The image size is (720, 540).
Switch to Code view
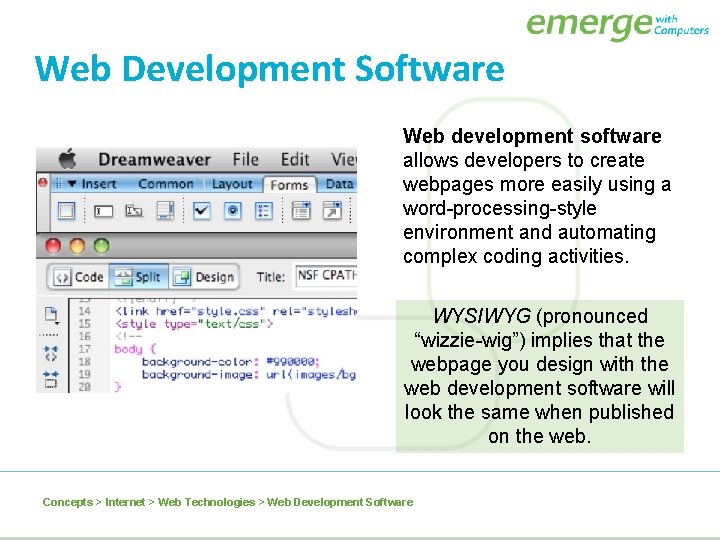pos(79,277)
